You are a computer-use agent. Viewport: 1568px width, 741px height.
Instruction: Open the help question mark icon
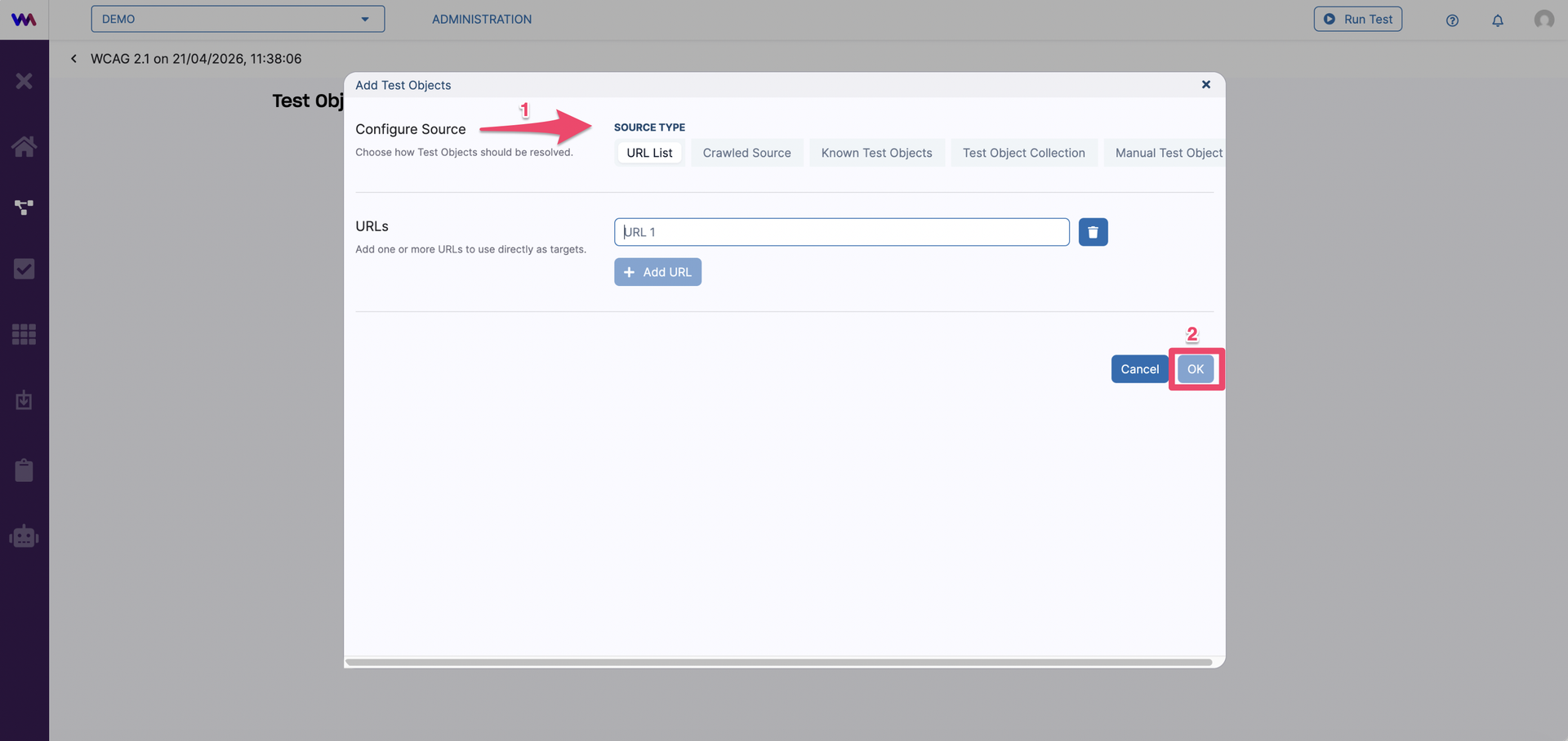click(x=1452, y=20)
